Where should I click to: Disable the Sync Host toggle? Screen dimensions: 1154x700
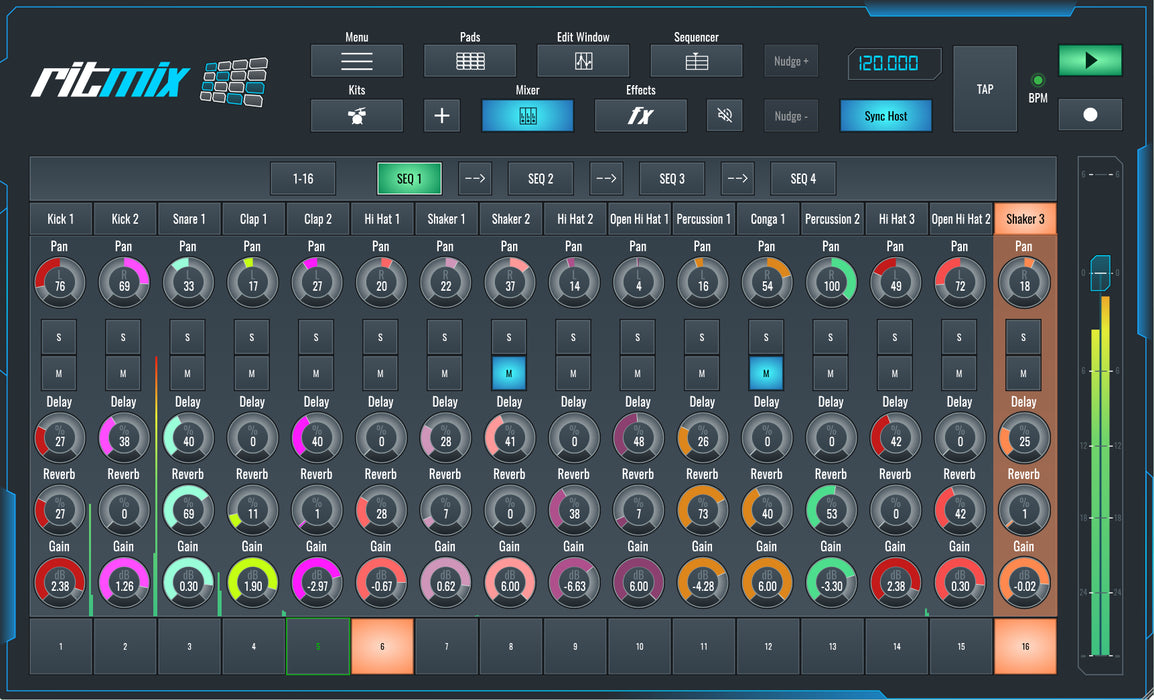885,116
